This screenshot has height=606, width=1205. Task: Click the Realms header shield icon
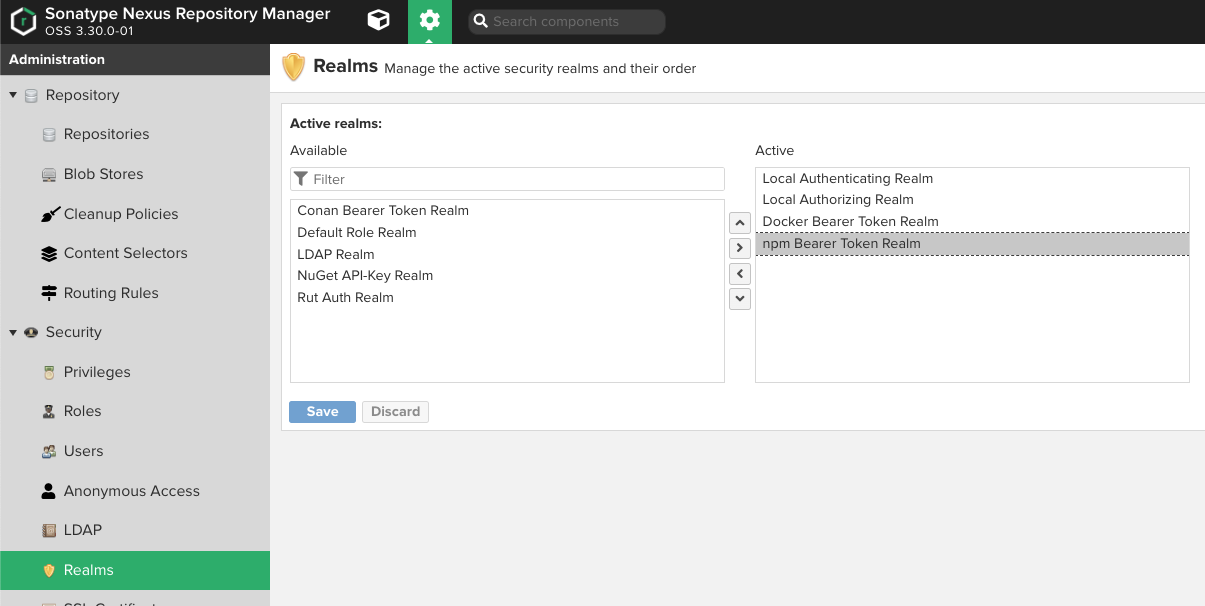click(x=293, y=67)
